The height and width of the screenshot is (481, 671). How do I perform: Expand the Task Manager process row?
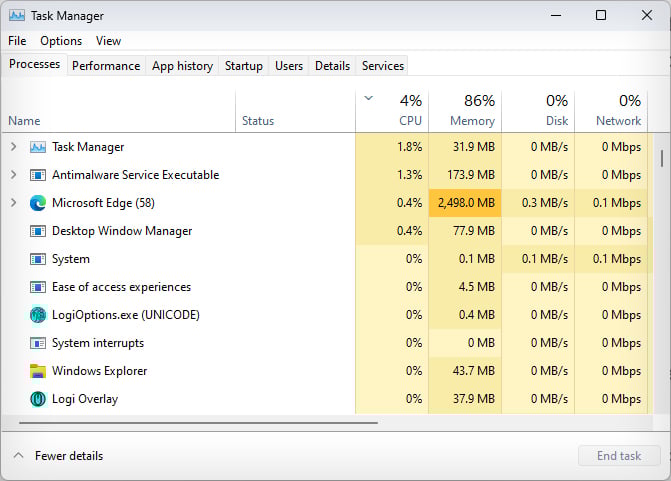(13, 147)
